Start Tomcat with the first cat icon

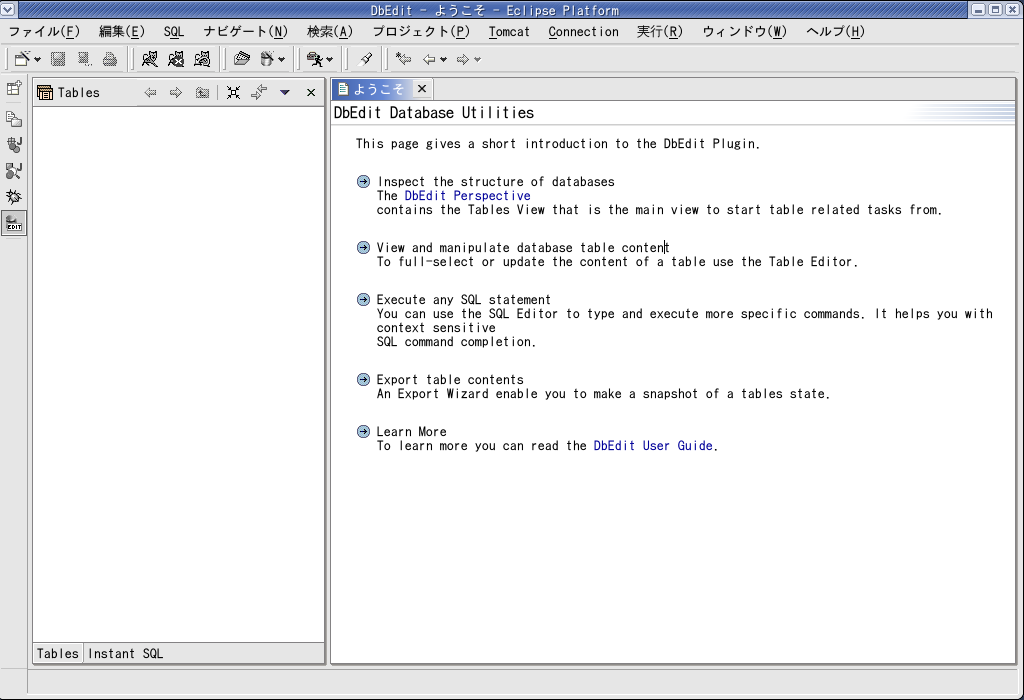[x=150, y=59]
